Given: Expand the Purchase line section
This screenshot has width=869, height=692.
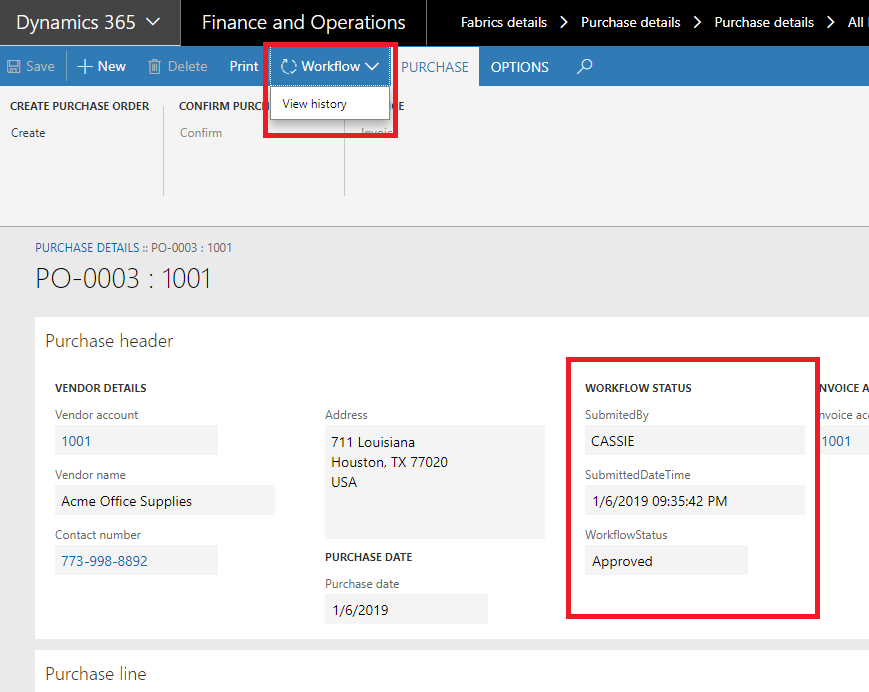Looking at the screenshot, I should (95, 673).
